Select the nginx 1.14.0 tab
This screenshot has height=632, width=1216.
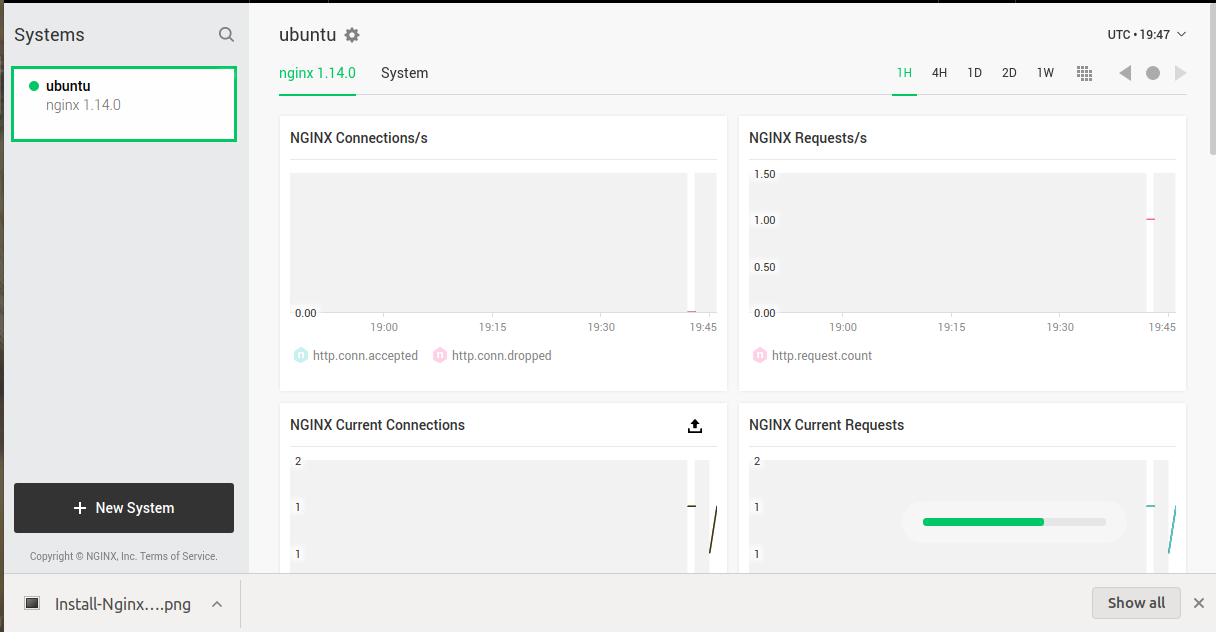click(x=317, y=72)
